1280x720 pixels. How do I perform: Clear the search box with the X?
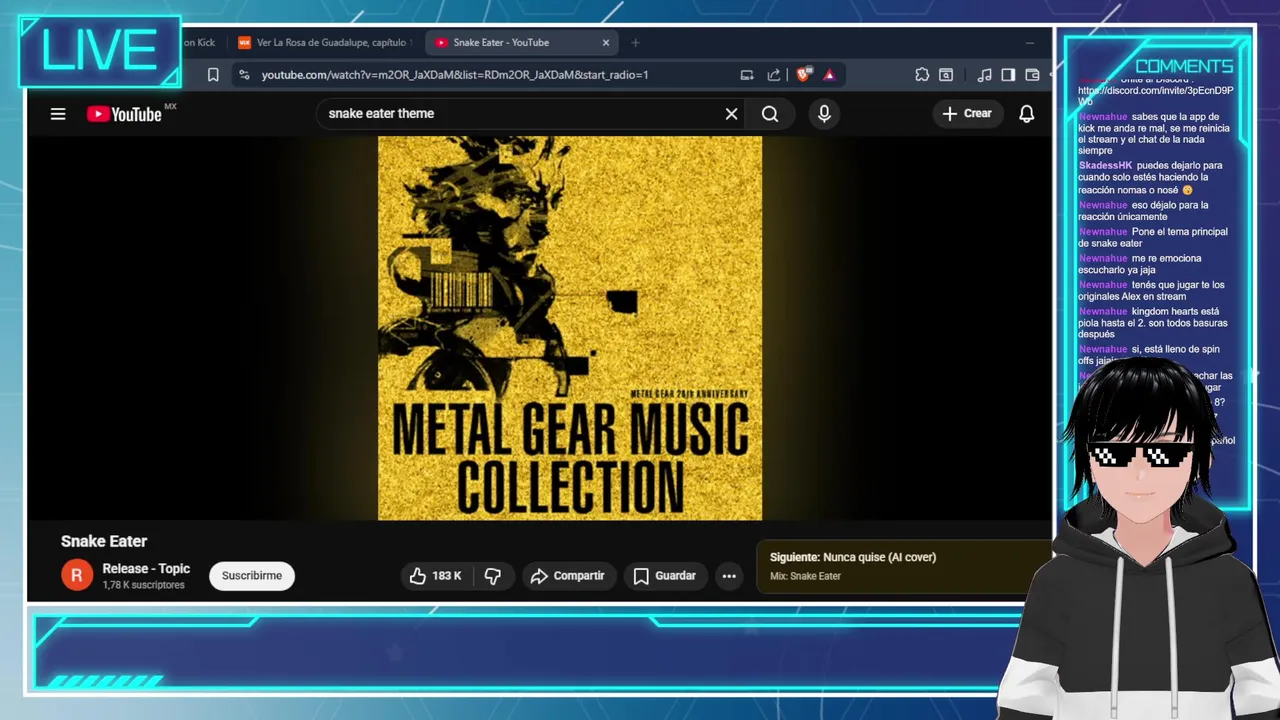pyautogui.click(x=731, y=114)
